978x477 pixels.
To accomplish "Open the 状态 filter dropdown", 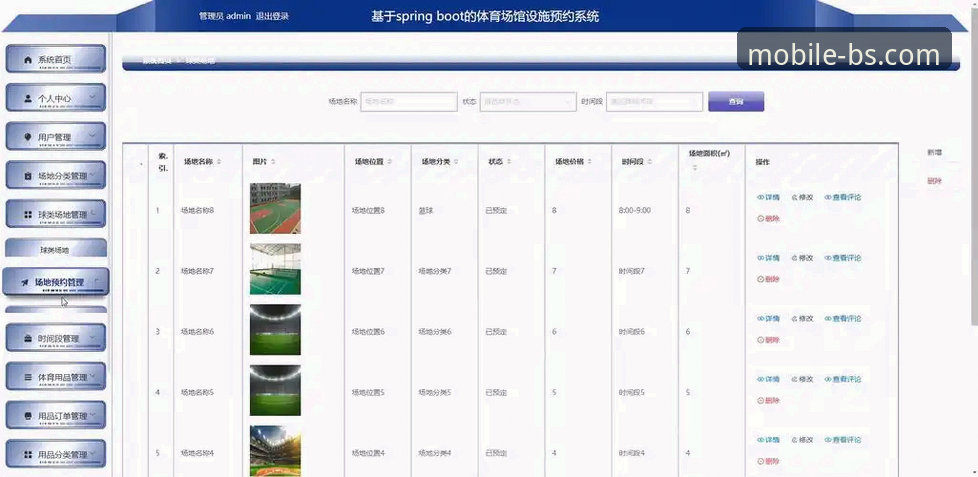I will (528, 102).
